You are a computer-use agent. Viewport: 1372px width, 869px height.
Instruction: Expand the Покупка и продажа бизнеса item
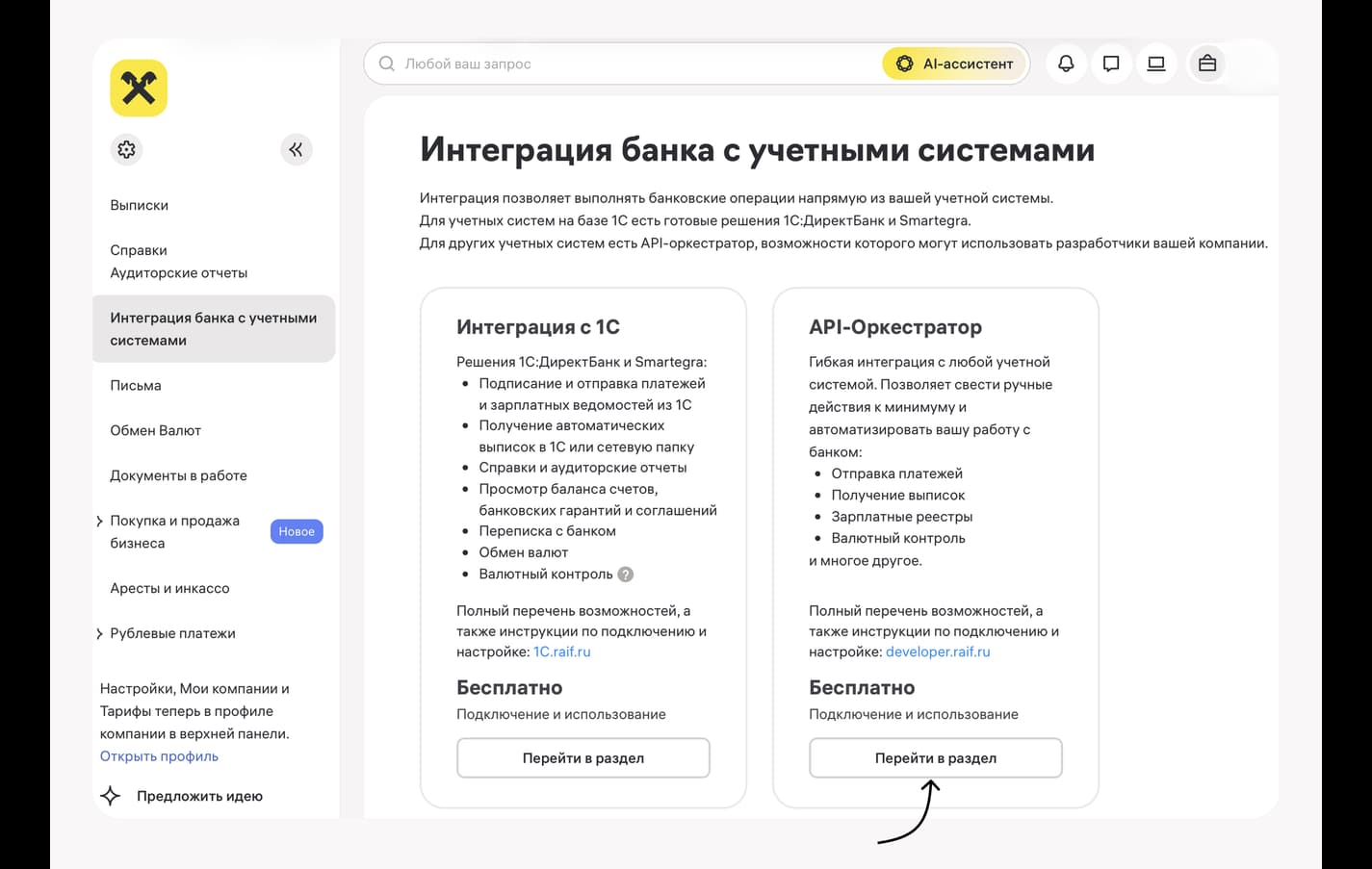pos(100,521)
